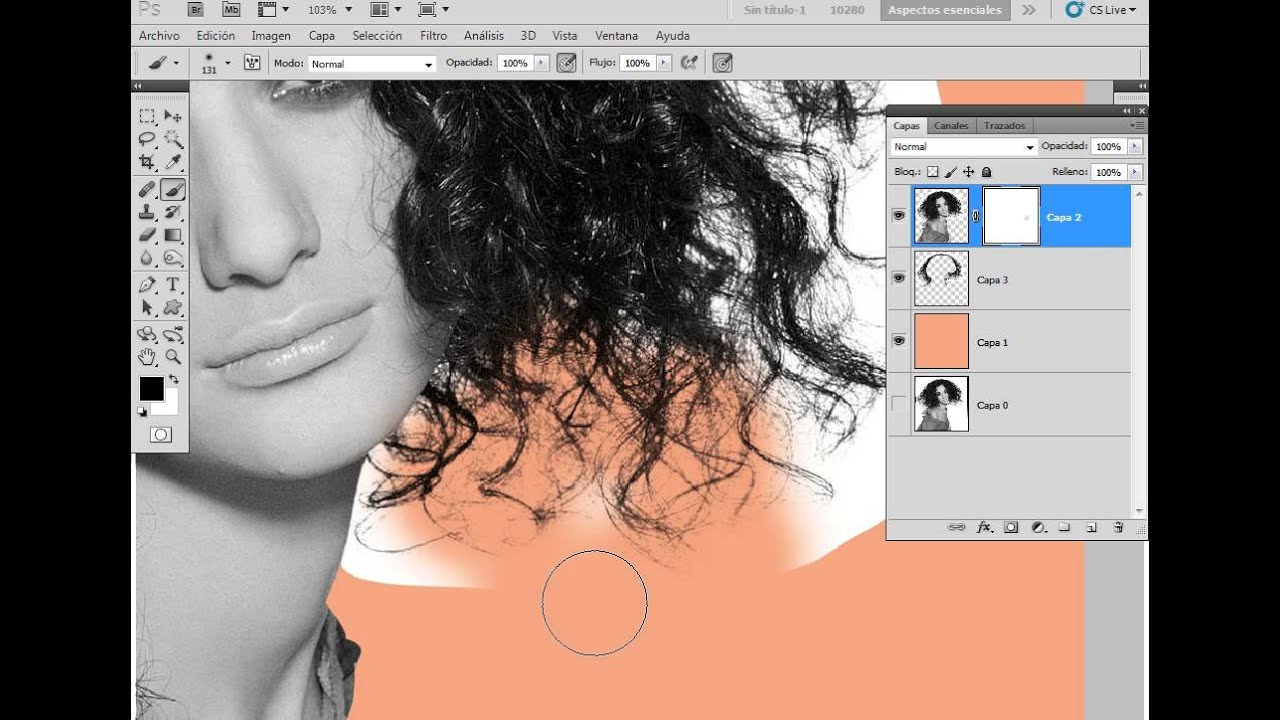Screen dimensions: 1280x720
Task: Select the Dodge tool
Action: click(x=173, y=257)
